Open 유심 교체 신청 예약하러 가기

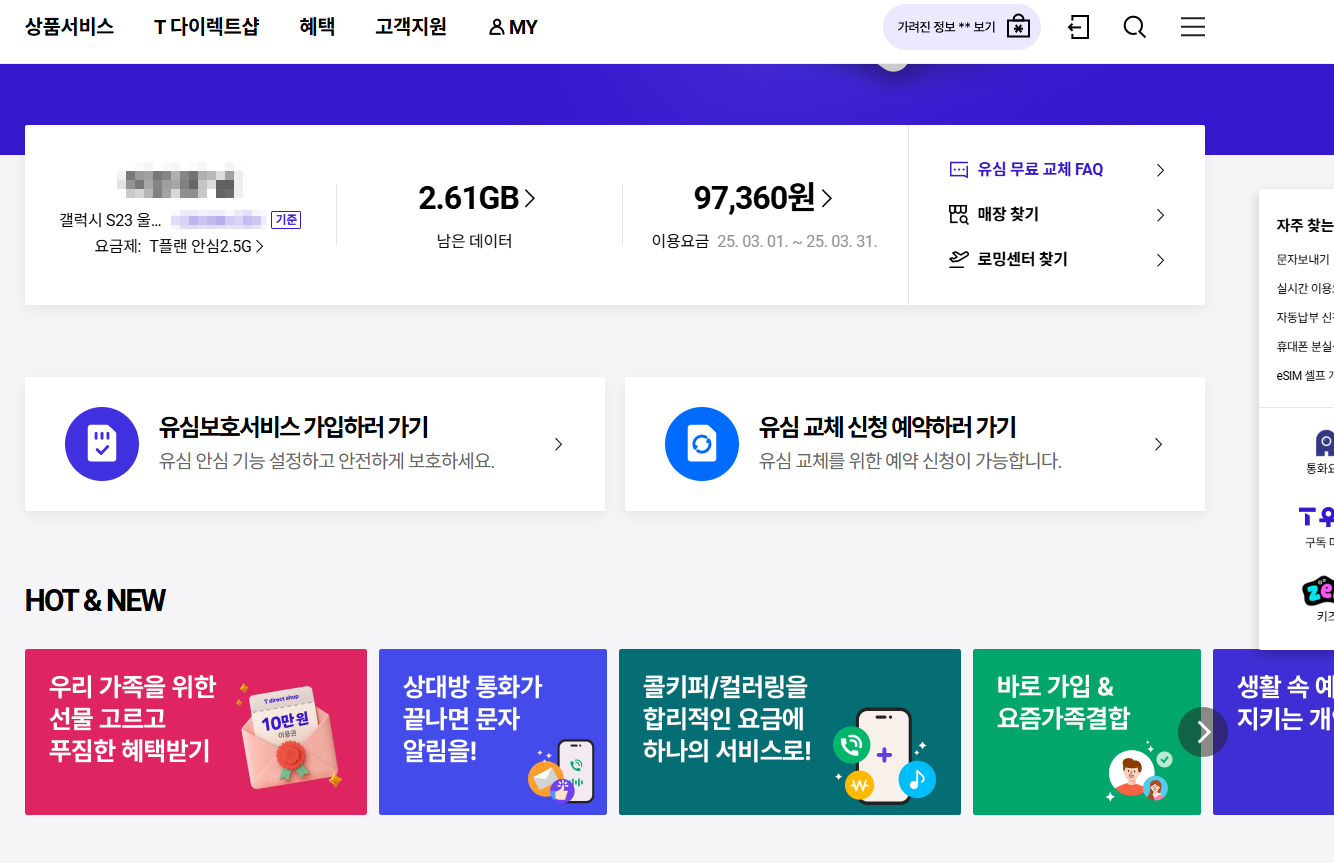(x=915, y=444)
